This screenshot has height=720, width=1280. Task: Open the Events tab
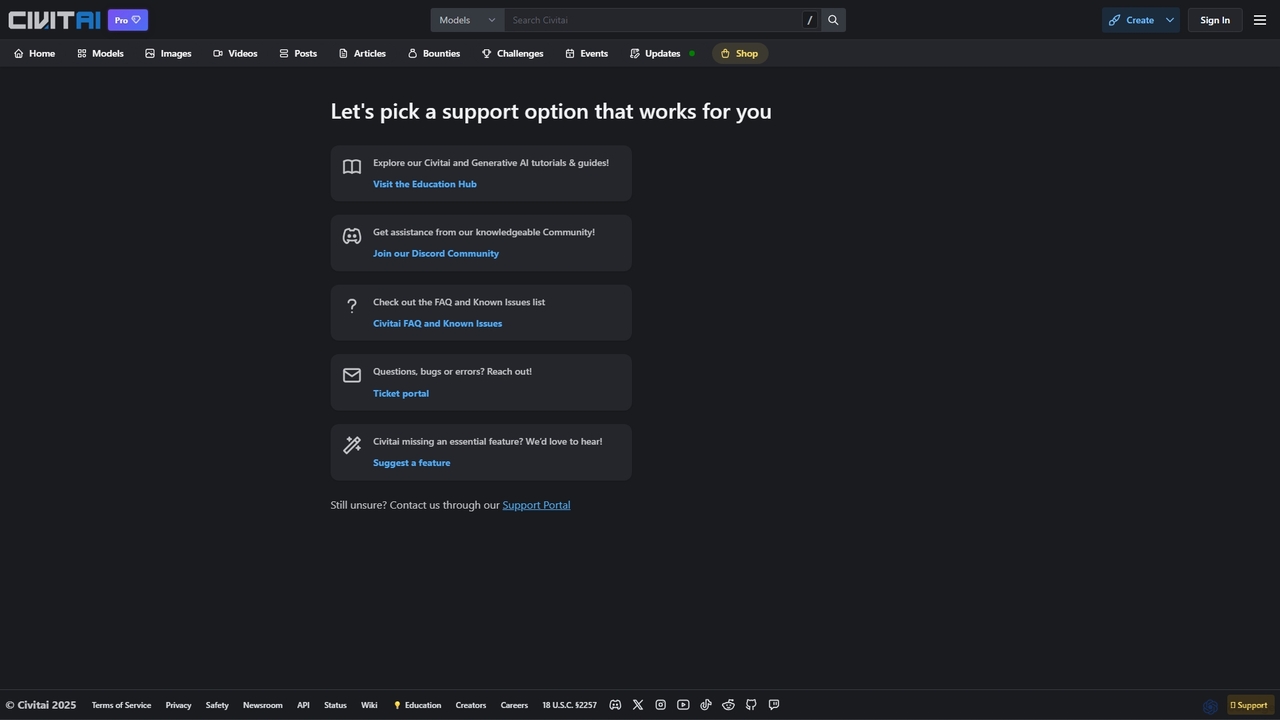pos(586,53)
